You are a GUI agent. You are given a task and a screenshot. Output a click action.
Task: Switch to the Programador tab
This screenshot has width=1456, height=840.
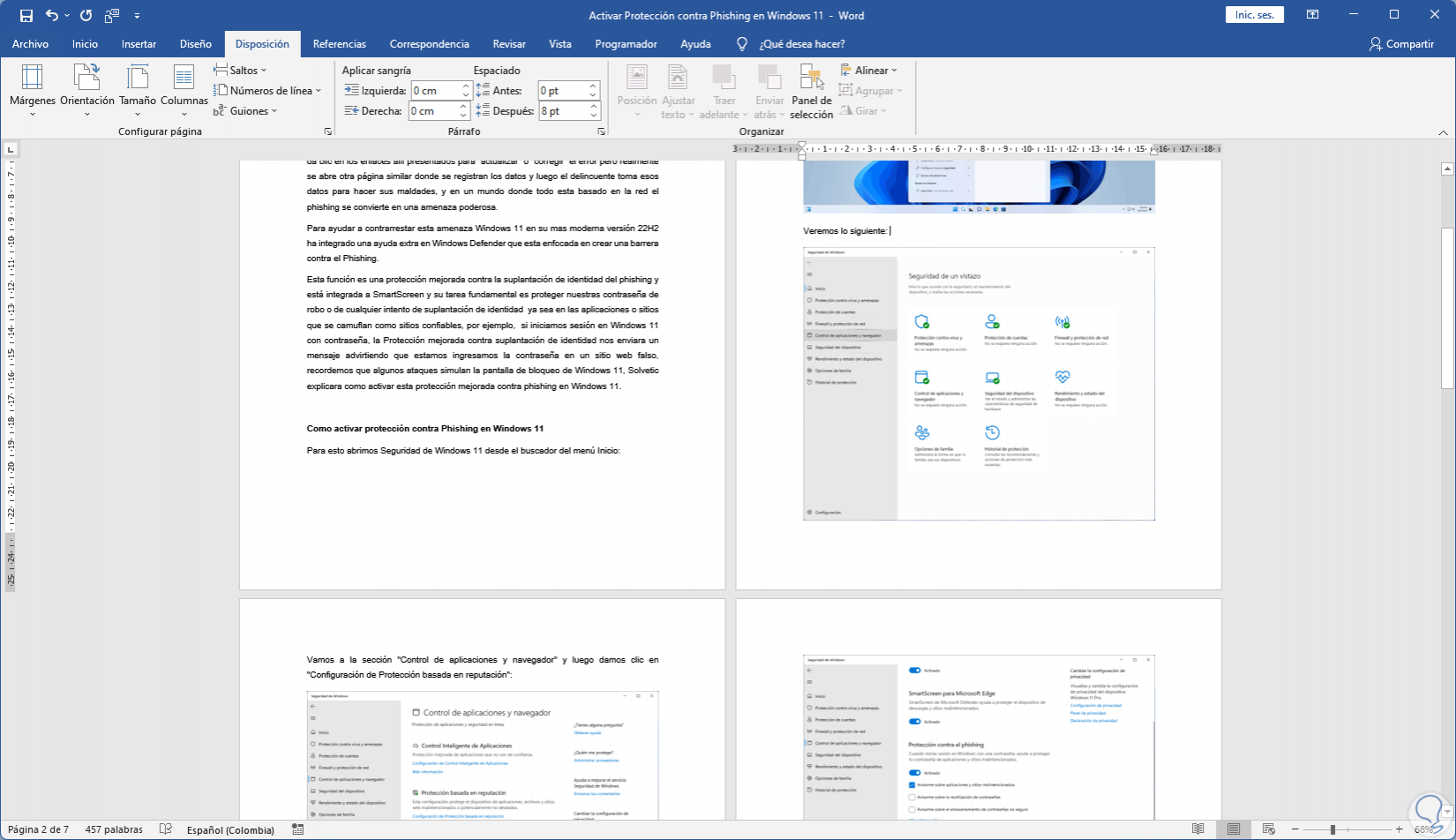click(626, 44)
